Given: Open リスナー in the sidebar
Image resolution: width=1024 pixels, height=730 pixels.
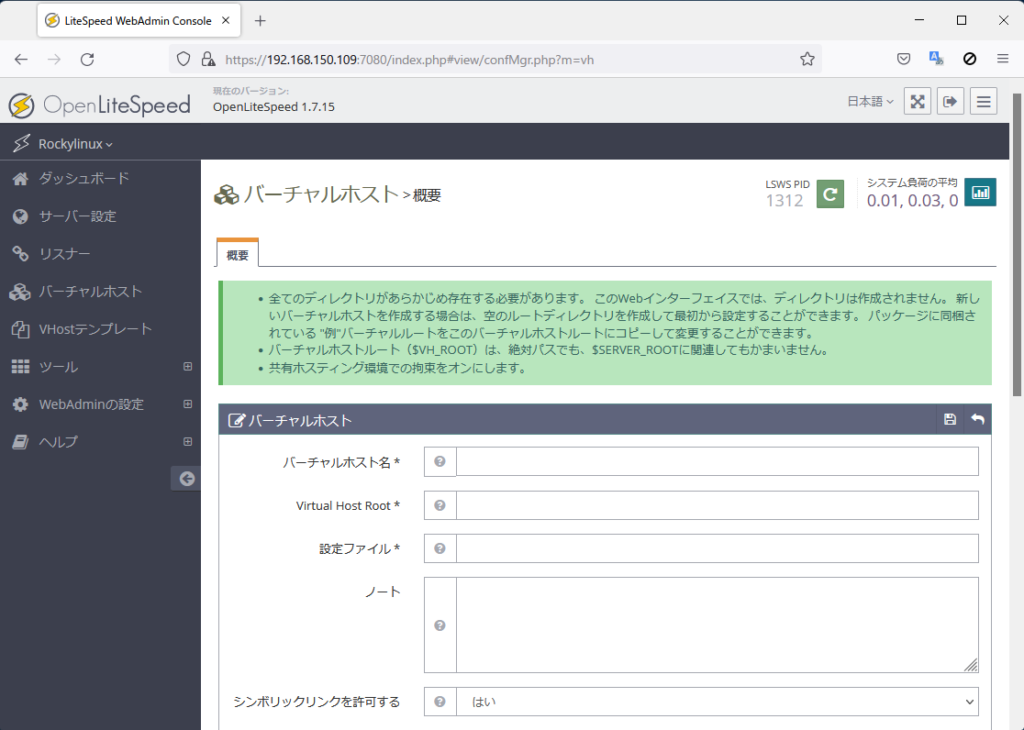Looking at the screenshot, I should [x=64, y=254].
